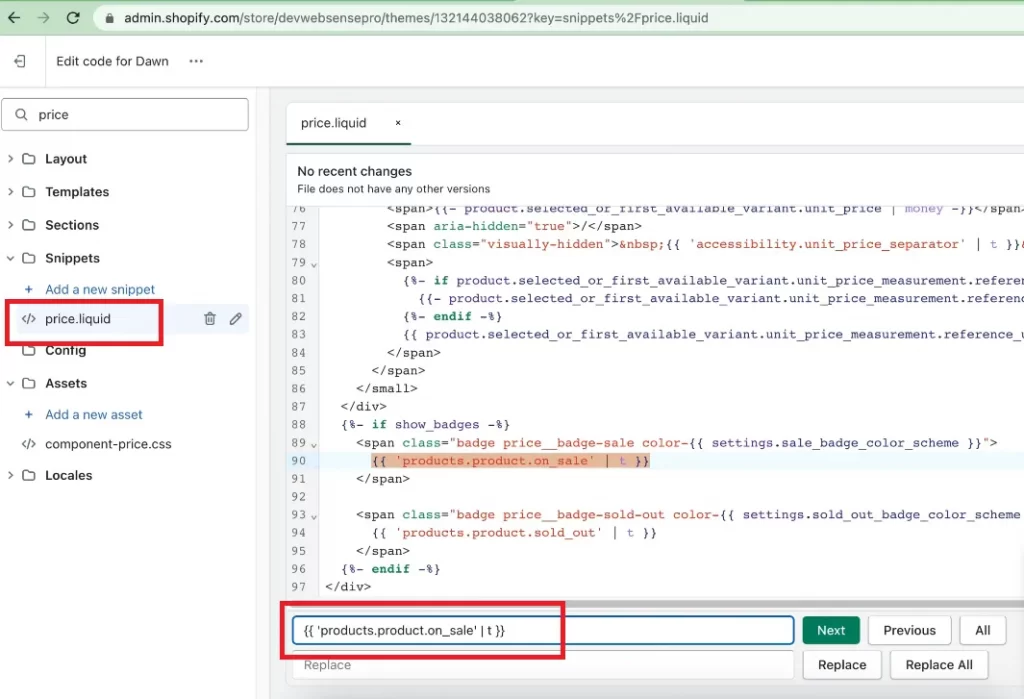The width and height of the screenshot is (1024, 699).
Task: Expand the Layout folder
Action: click(65, 159)
